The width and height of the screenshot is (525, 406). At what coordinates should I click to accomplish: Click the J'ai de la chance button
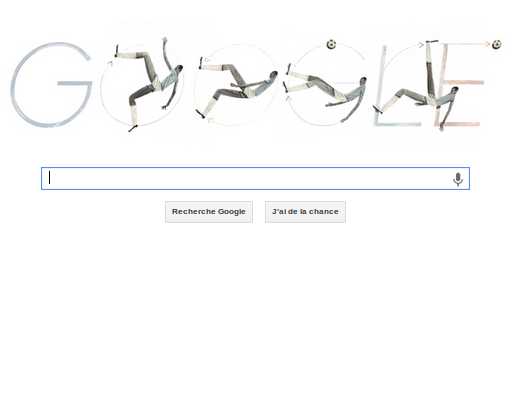[x=305, y=212]
